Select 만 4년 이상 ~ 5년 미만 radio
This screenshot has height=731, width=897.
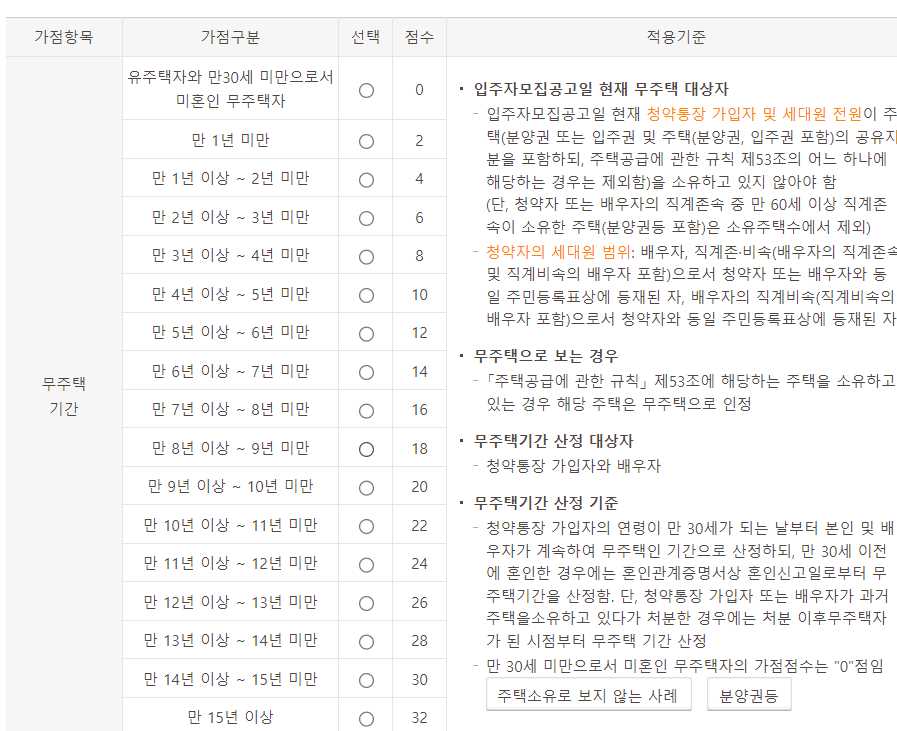(x=366, y=296)
